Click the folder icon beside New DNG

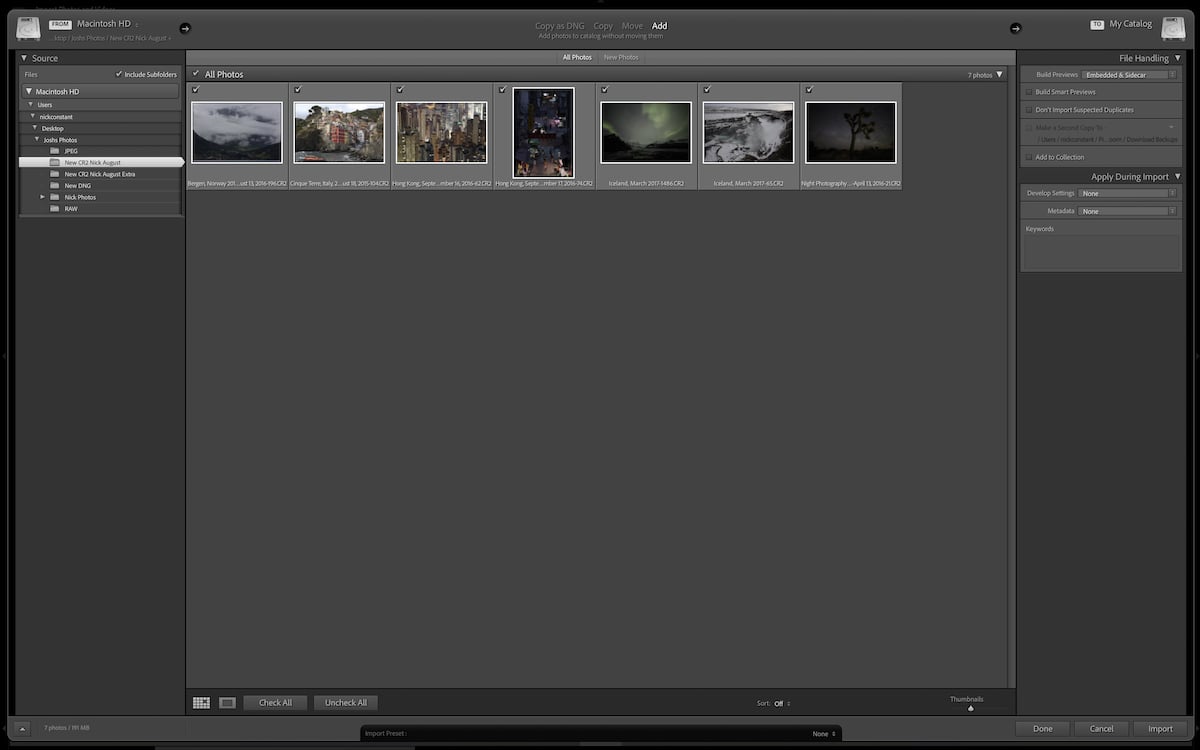[57, 185]
